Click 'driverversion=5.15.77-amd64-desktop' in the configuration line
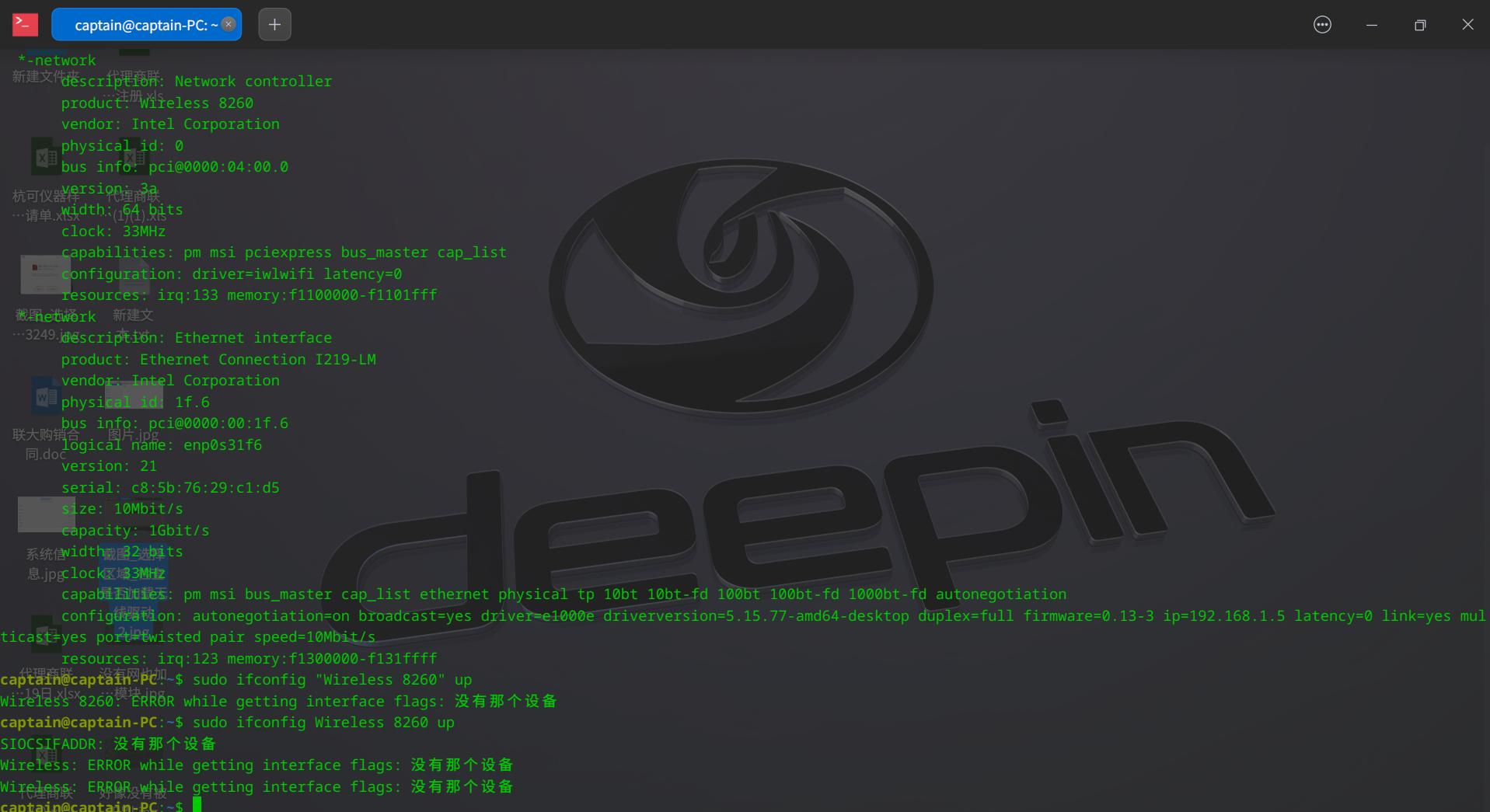Viewport: 1490px width, 812px height. click(755, 616)
